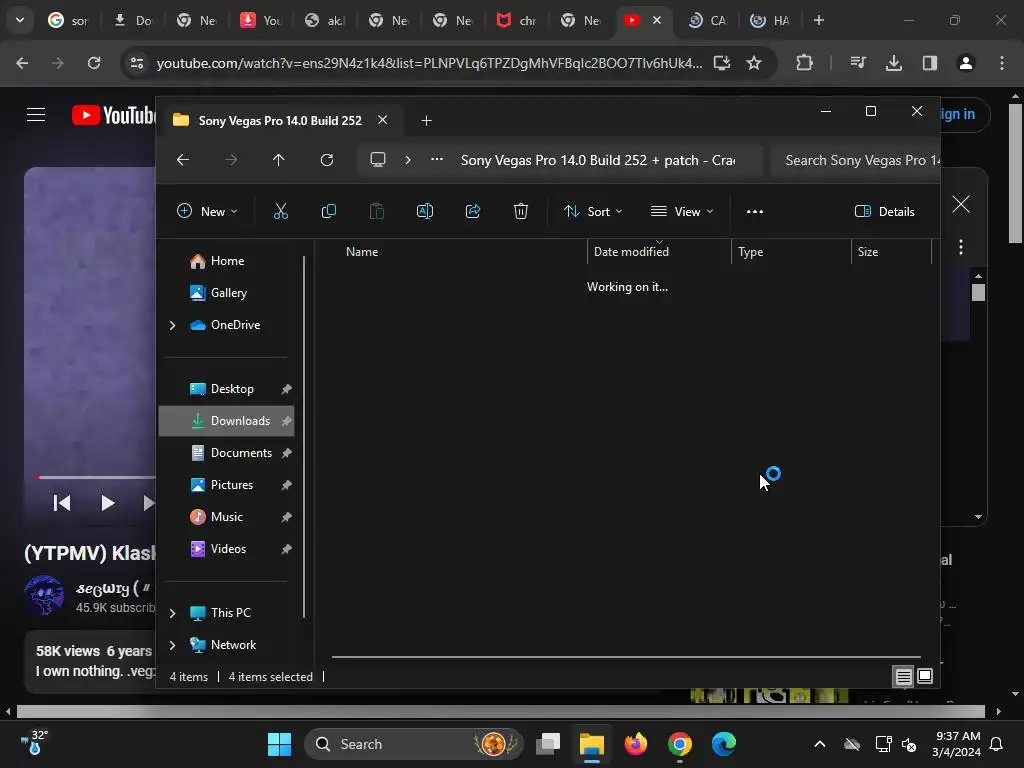The width and height of the screenshot is (1024, 768).
Task: Open Music quick access folder
Action: tap(227, 517)
